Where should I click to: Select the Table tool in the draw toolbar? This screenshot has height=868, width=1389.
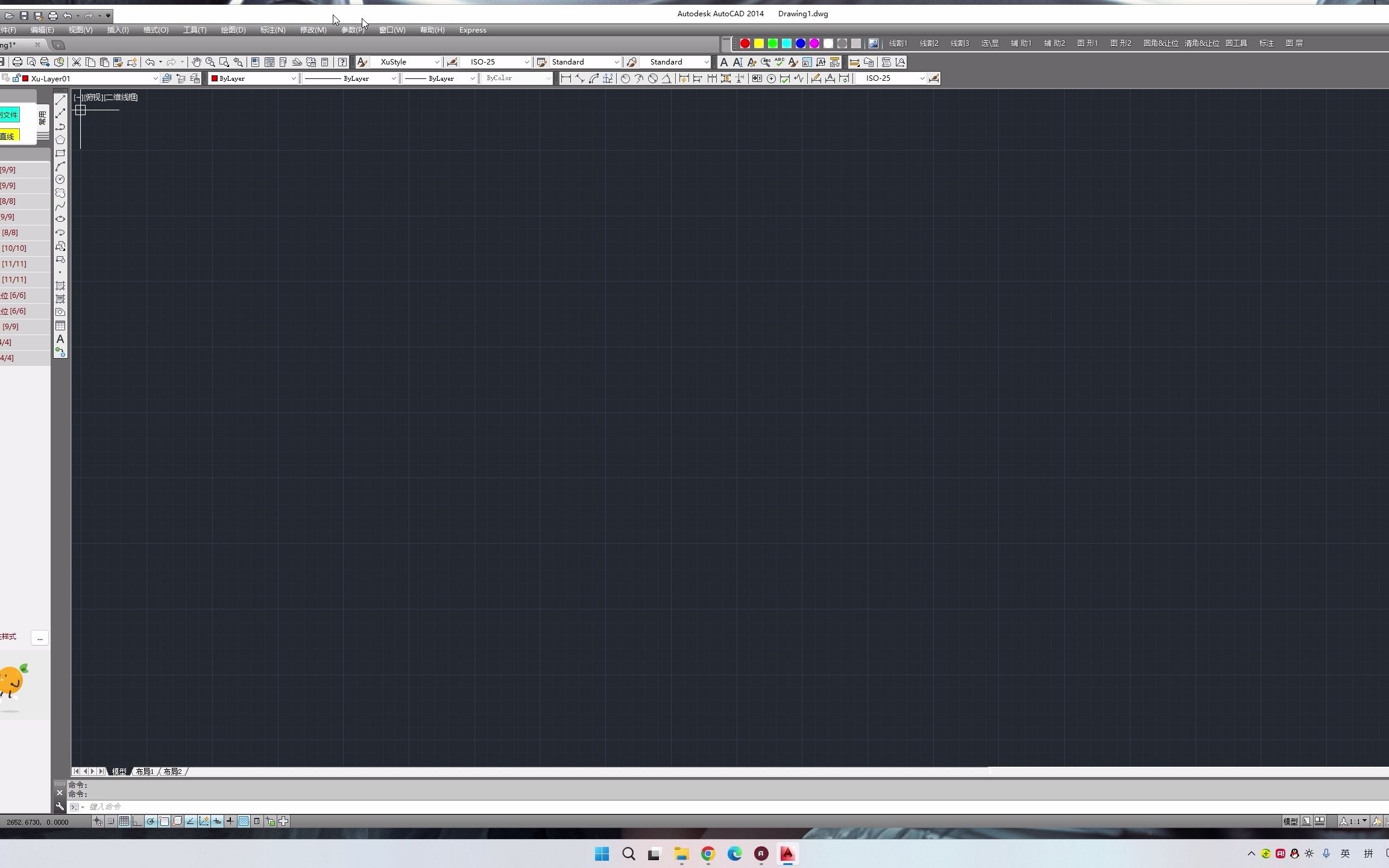60,325
